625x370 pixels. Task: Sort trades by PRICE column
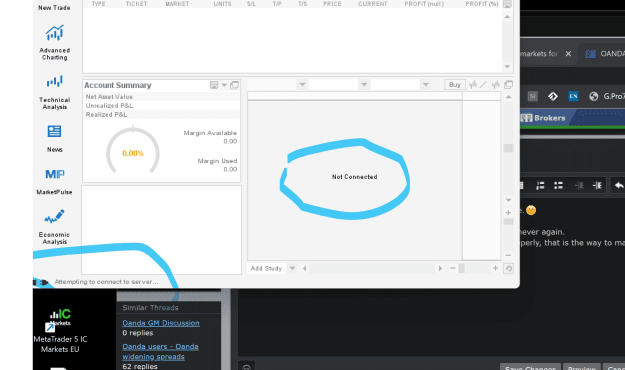[332, 4]
